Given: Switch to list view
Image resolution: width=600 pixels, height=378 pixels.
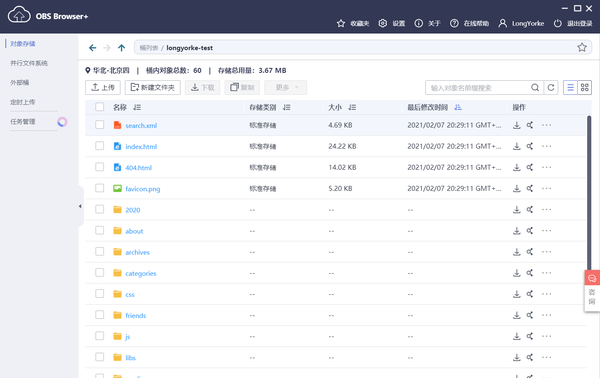Looking at the screenshot, I should pos(570,88).
